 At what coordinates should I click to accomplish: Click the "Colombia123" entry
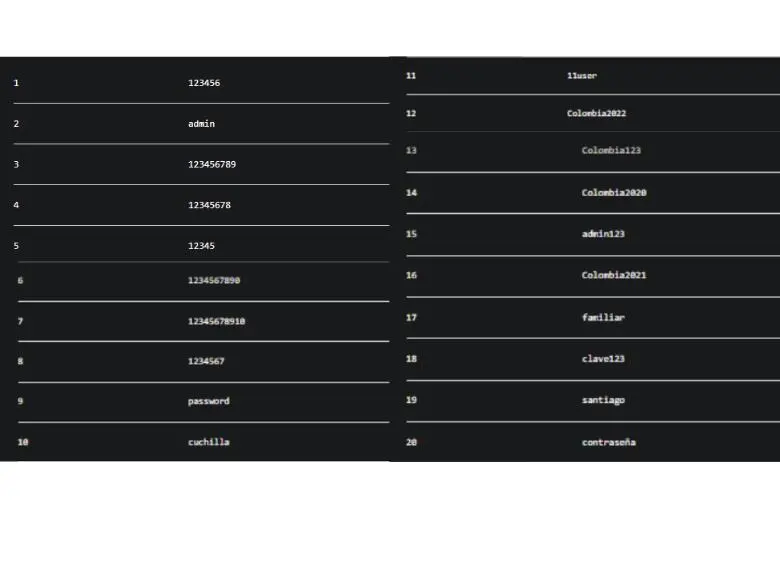click(x=611, y=151)
